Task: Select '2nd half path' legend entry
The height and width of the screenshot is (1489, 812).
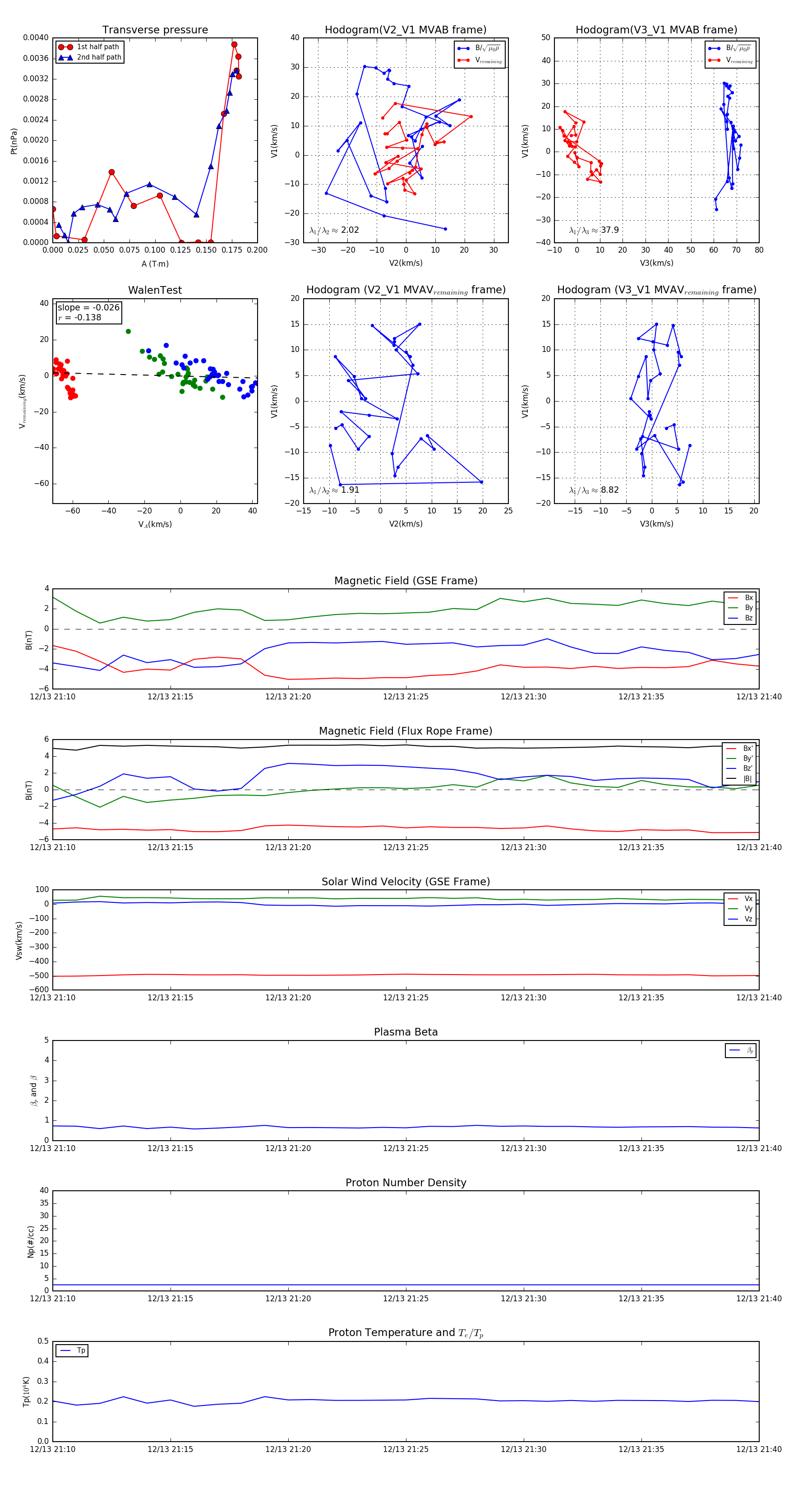Action: click(x=90, y=57)
